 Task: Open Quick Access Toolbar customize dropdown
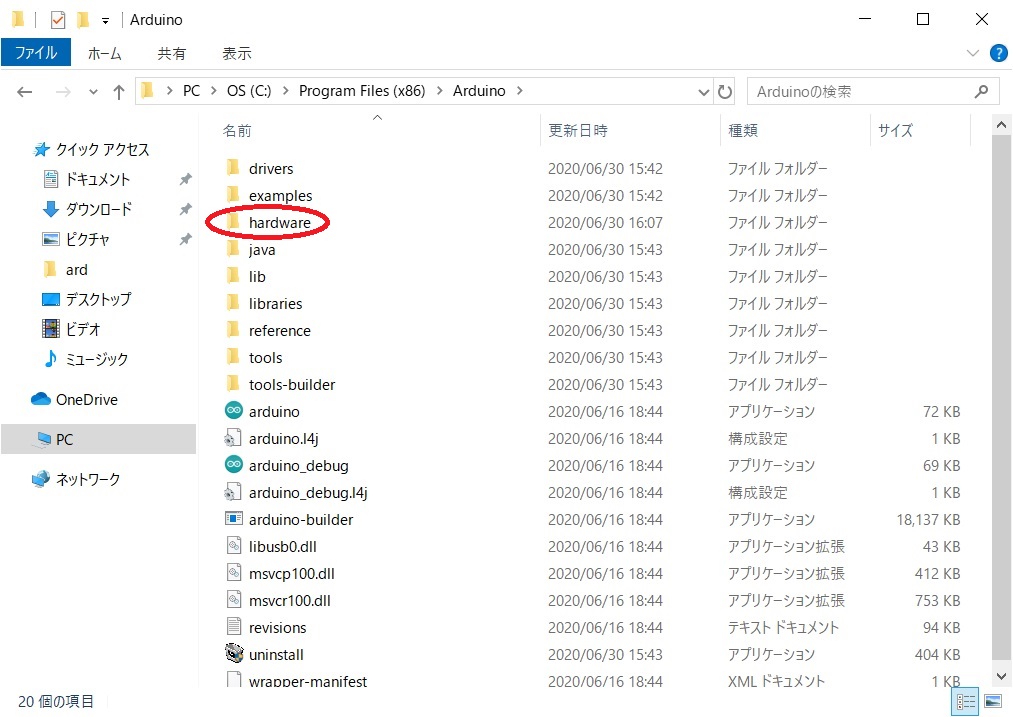point(105,20)
